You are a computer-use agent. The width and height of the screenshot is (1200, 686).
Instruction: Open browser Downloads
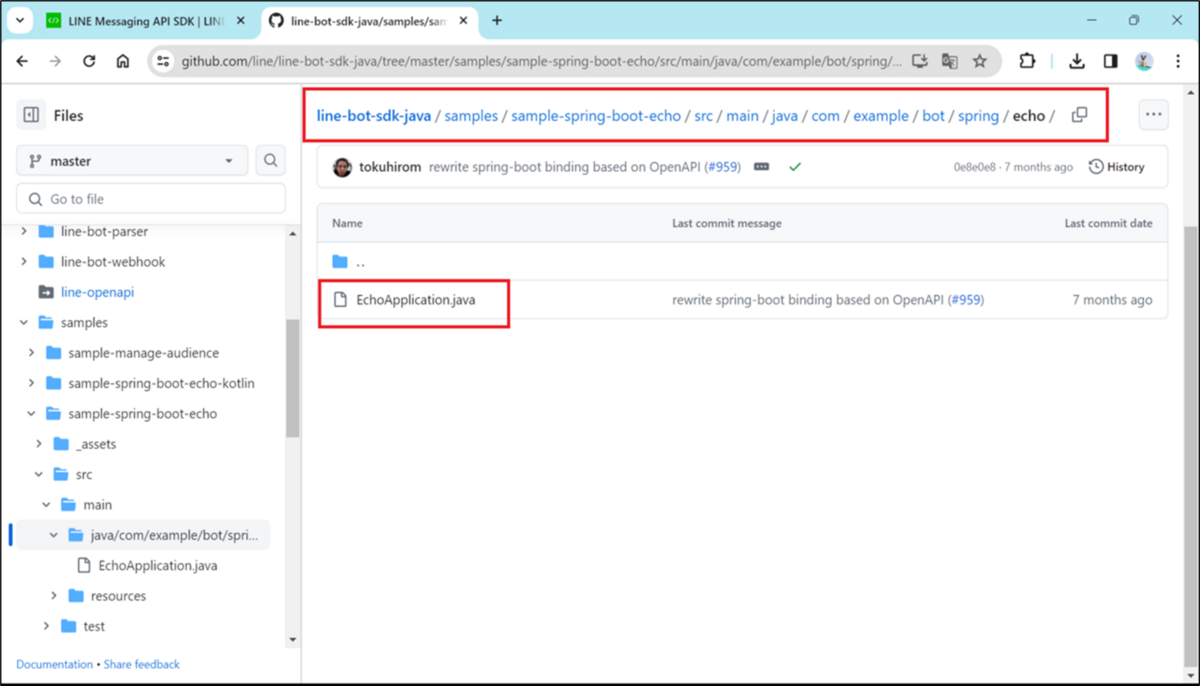coord(1077,61)
